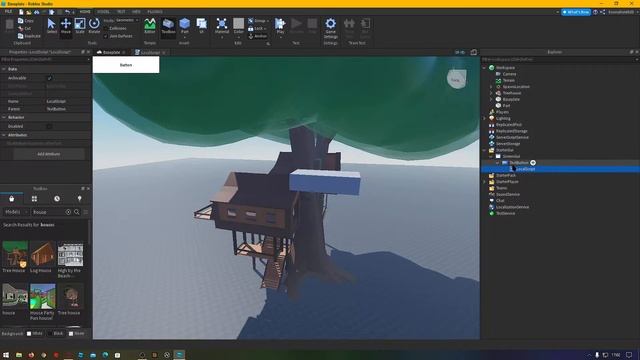The height and width of the screenshot is (360, 640).
Task: Activate the Rotate tool
Action: pos(94,26)
